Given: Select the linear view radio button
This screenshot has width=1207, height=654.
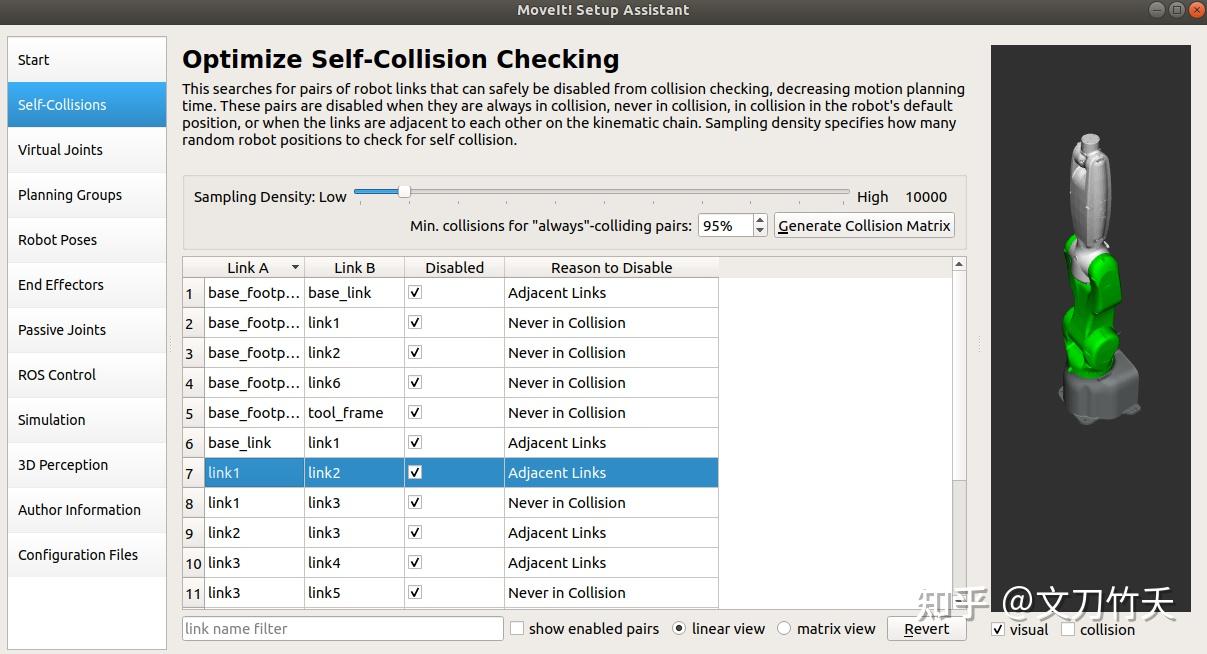Looking at the screenshot, I should click(x=680, y=629).
